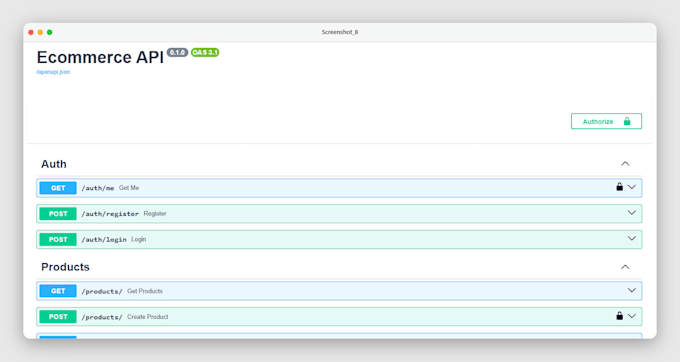This screenshot has width=680, height=362.
Task: Click the GET badge of /products/
Action: pos(58,291)
